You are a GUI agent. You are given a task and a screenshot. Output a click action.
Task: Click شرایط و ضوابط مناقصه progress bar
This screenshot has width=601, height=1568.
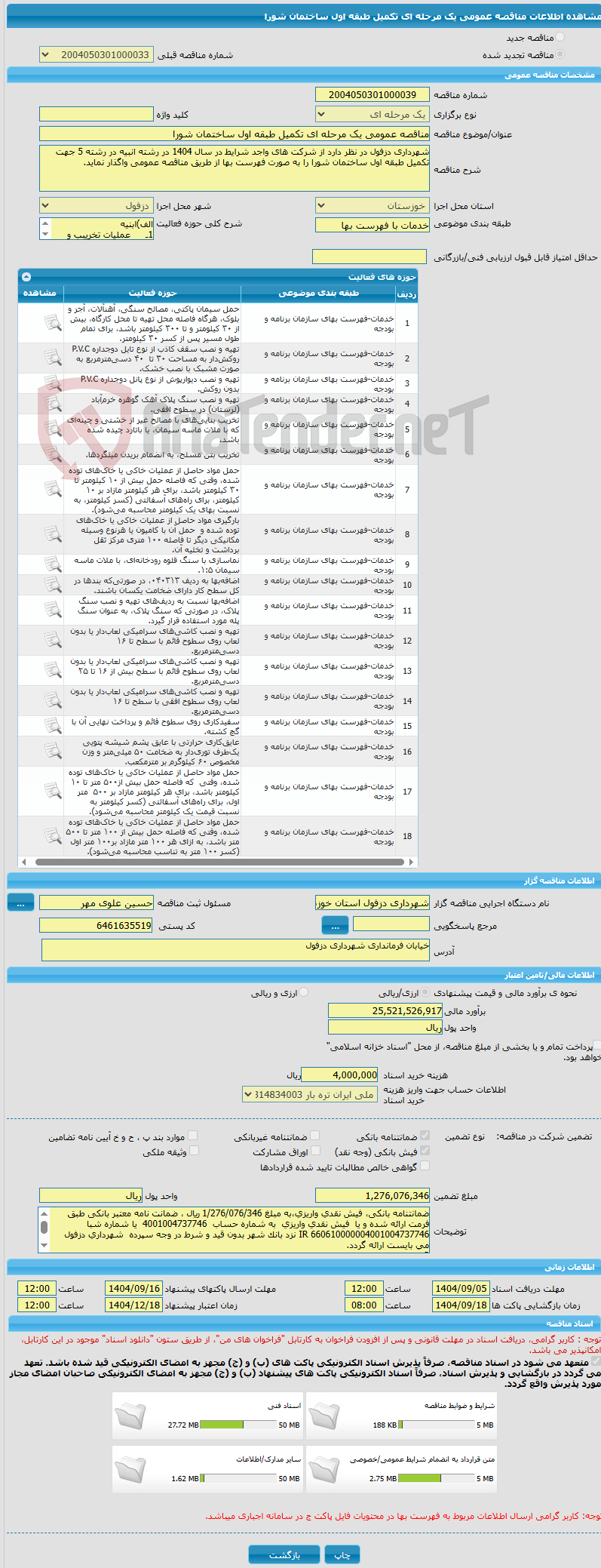tap(436, 1425)
